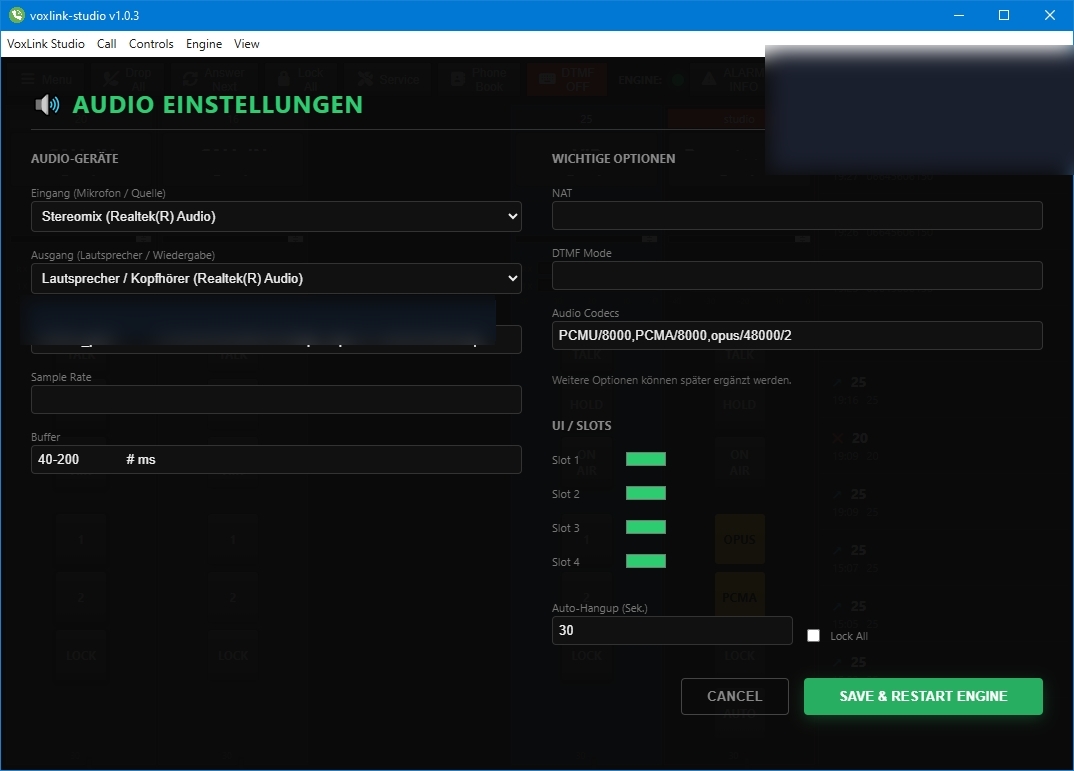Click the CANCEL button
This screenshot has height=771, width=1074.
[x=735, y=696]
